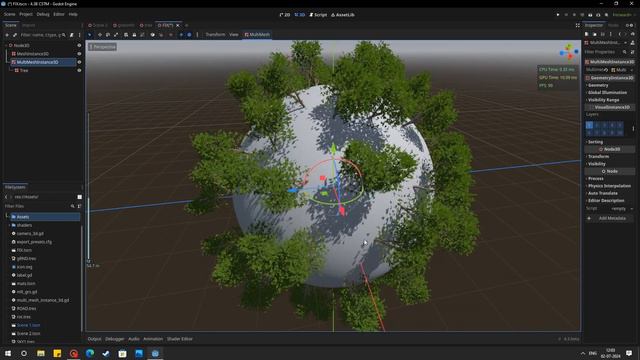Click the play project button
The width and height of the screenshot is (640, 360).
558,15
